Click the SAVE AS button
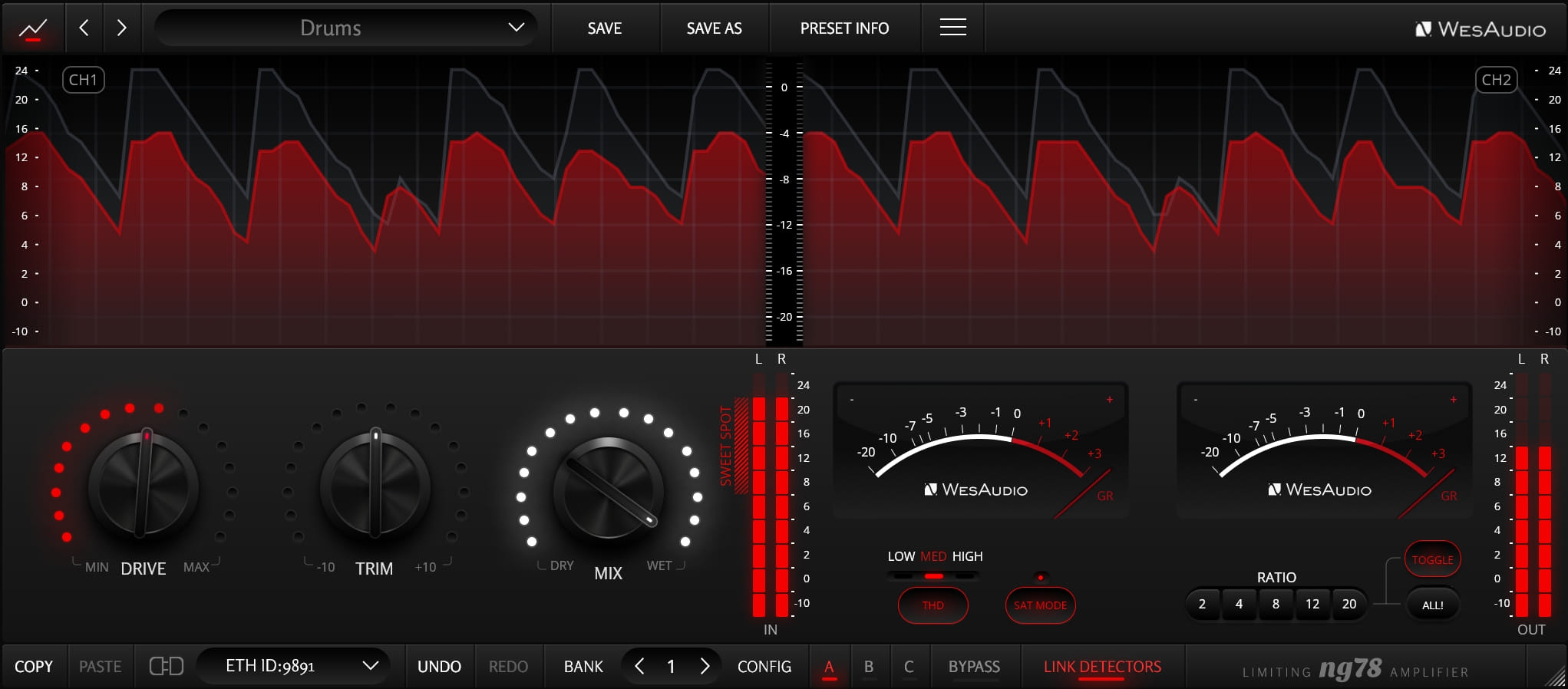 tap(714, 28)
